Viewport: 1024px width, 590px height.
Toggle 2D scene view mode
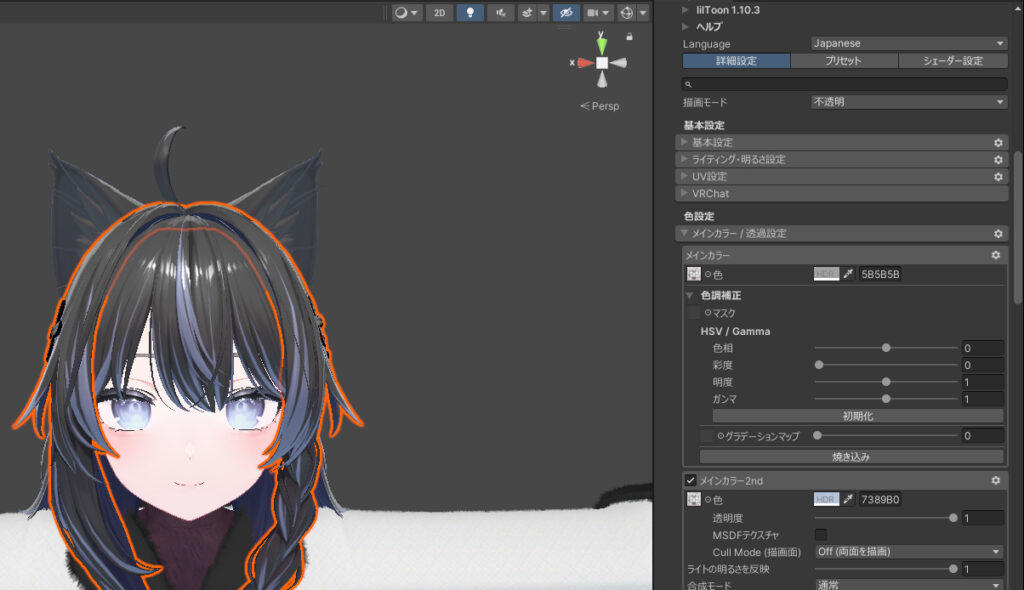(439, 13)
